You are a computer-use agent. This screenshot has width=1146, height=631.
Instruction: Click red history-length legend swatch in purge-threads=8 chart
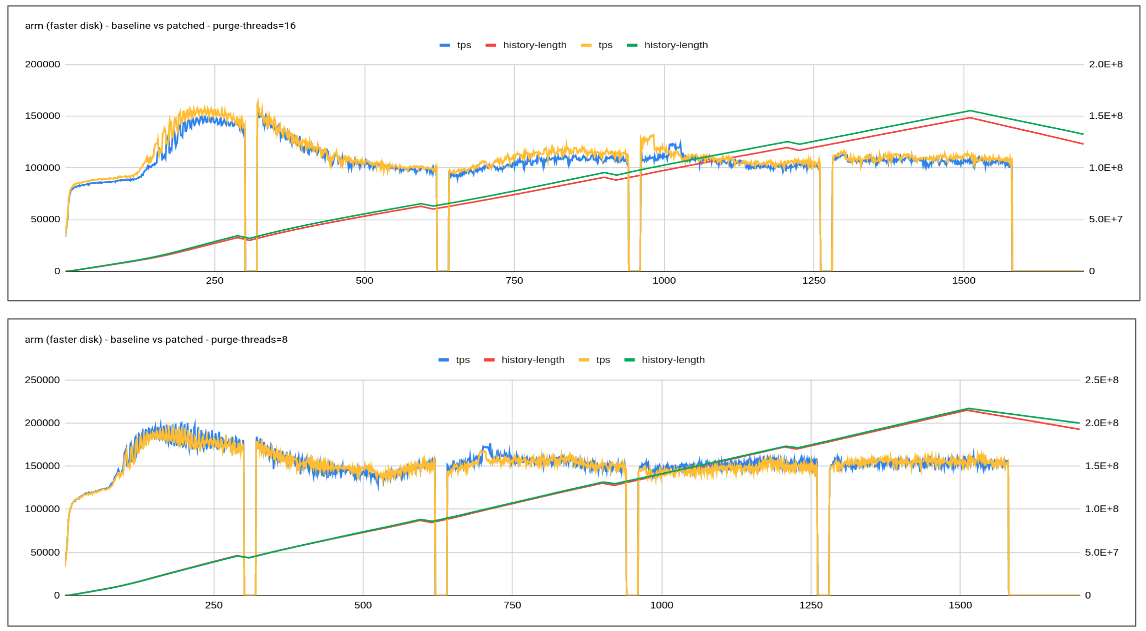pyautogui.click(x=490, y=360)
